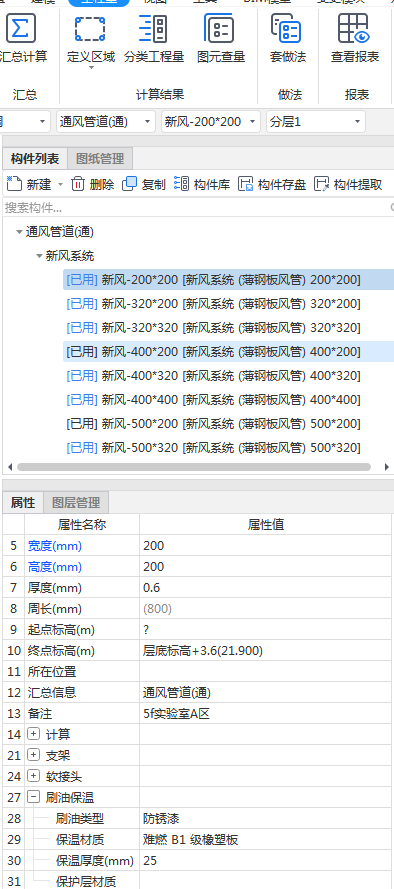Viewport: 394px width, 889px height.
Task: Open the 通风管道(通) combo box
Action: point(105,121)
